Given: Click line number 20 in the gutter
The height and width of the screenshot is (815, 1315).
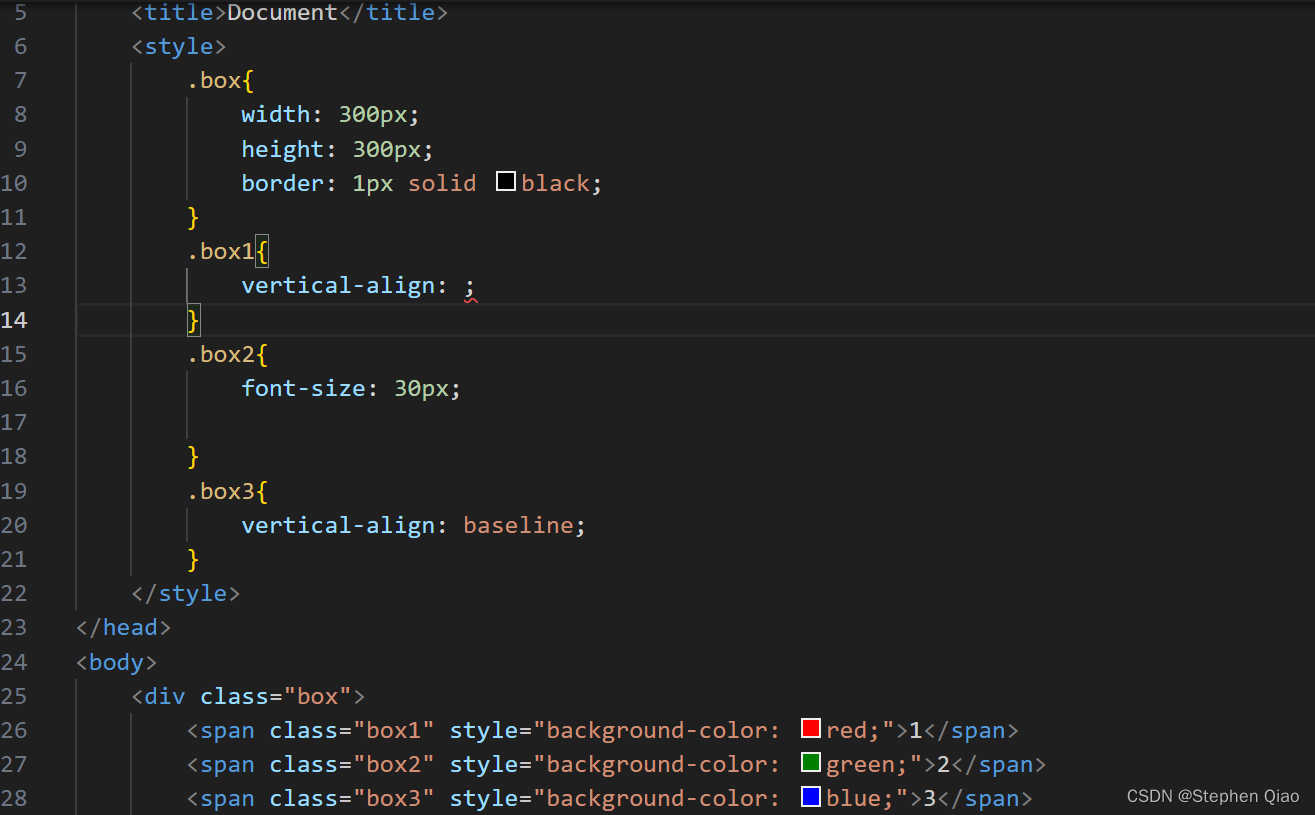Looking at the screenshot, I should (x=14, y=525).
